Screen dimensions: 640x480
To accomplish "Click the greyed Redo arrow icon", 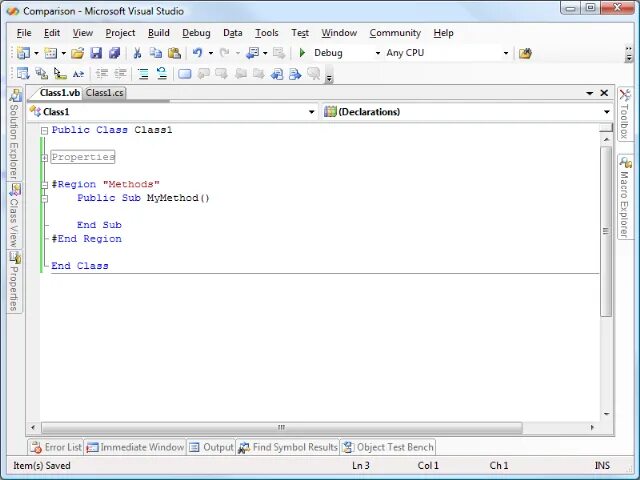I will 224,53.
